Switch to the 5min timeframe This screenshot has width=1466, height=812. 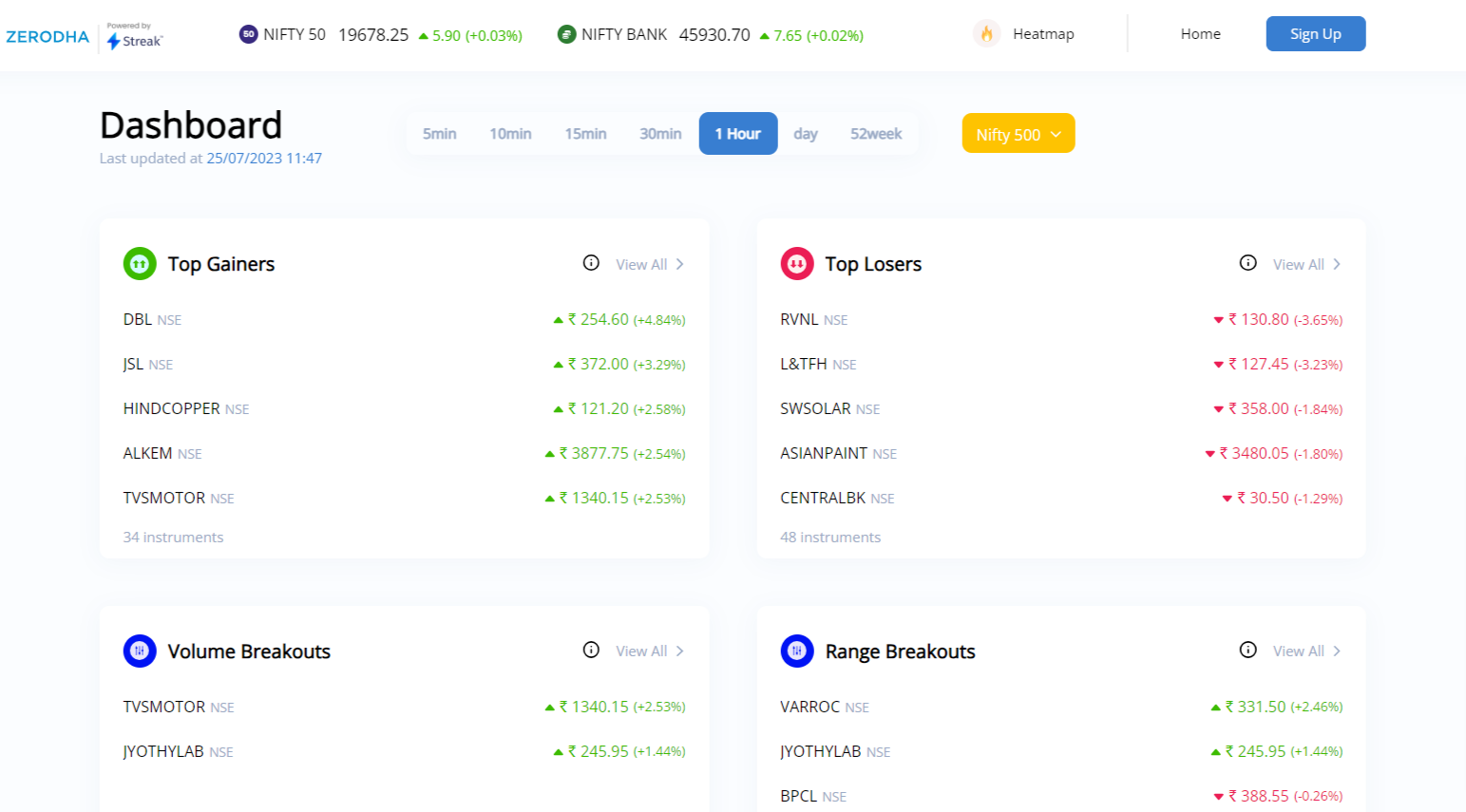(x=440, y=134)
